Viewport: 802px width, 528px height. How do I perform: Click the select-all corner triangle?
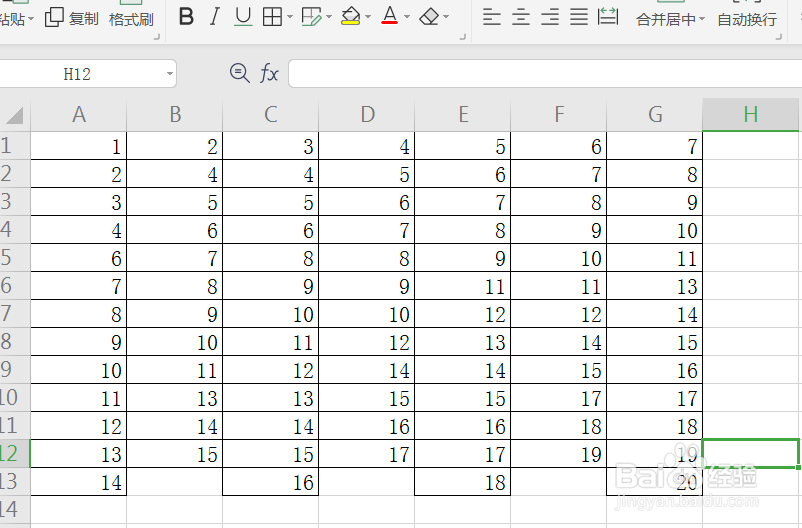(x=14, y=116)
